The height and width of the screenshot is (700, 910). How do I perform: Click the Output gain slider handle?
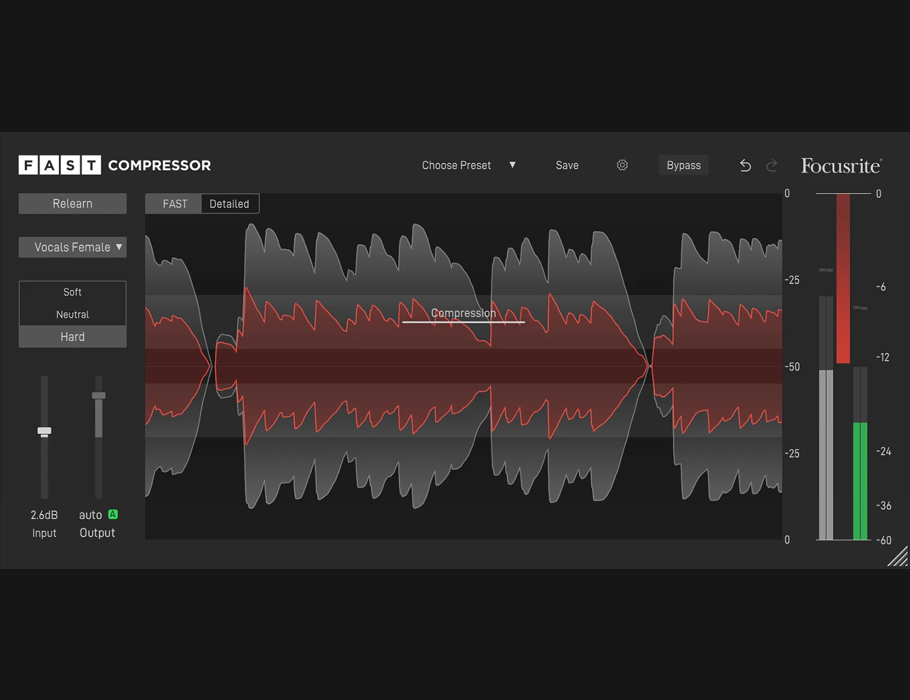[x=98, y=396]
